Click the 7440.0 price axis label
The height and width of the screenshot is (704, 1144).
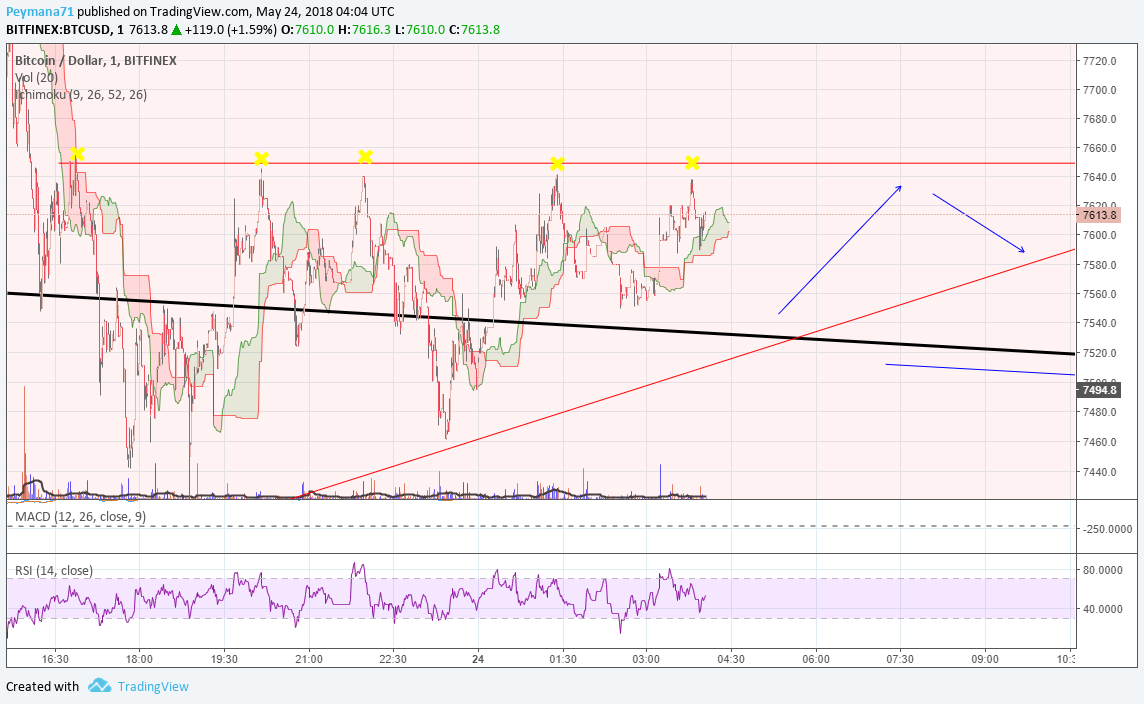click(1099, 472)
